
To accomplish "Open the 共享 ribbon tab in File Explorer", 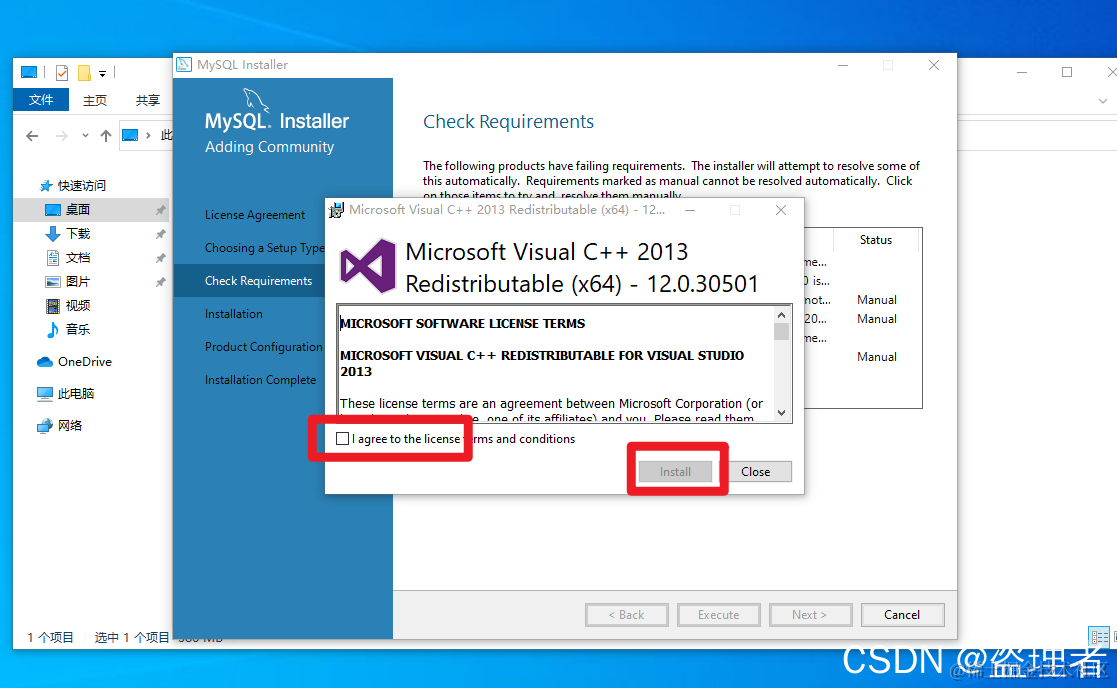I will [x=147, y=100].
